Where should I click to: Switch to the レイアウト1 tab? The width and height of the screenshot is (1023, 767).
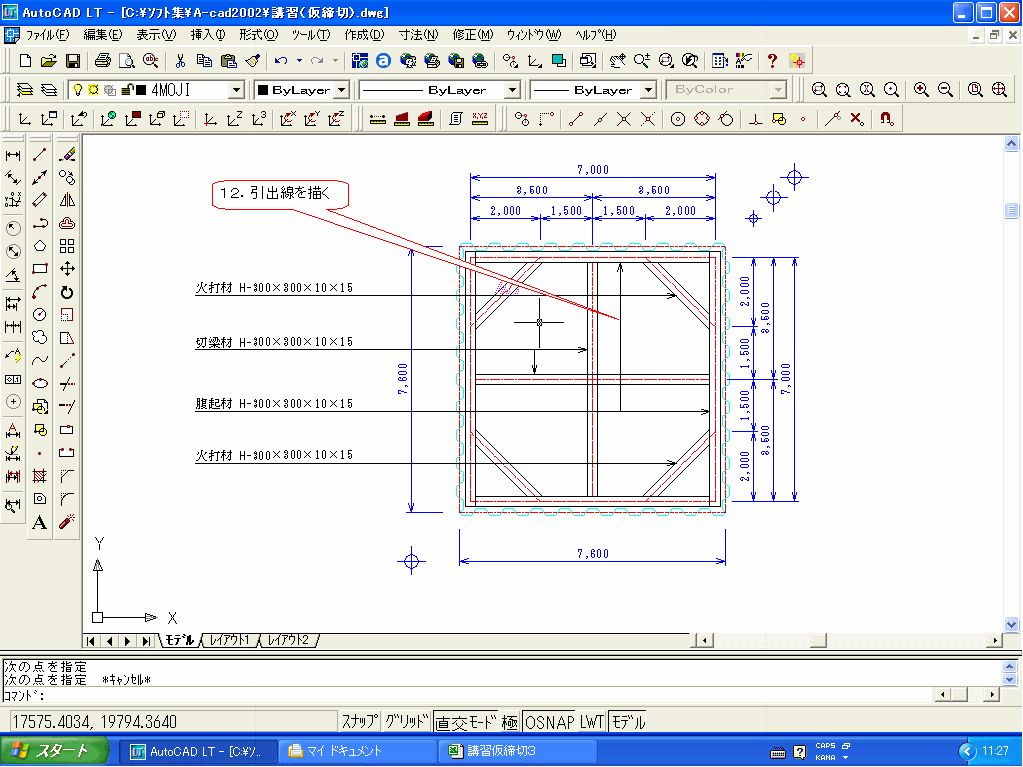point(230,640)
